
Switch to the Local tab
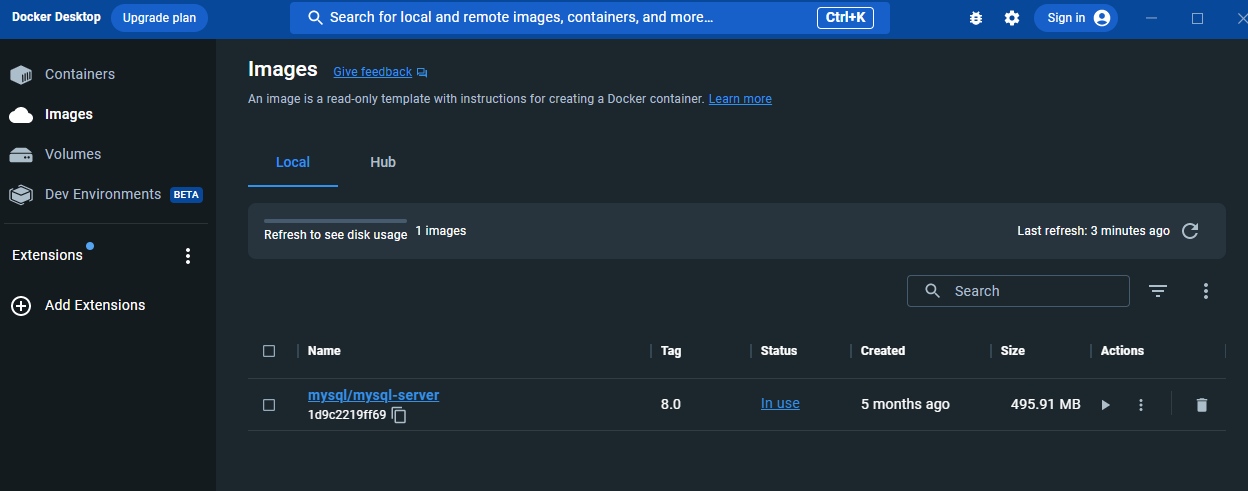(x=293, y=162)
